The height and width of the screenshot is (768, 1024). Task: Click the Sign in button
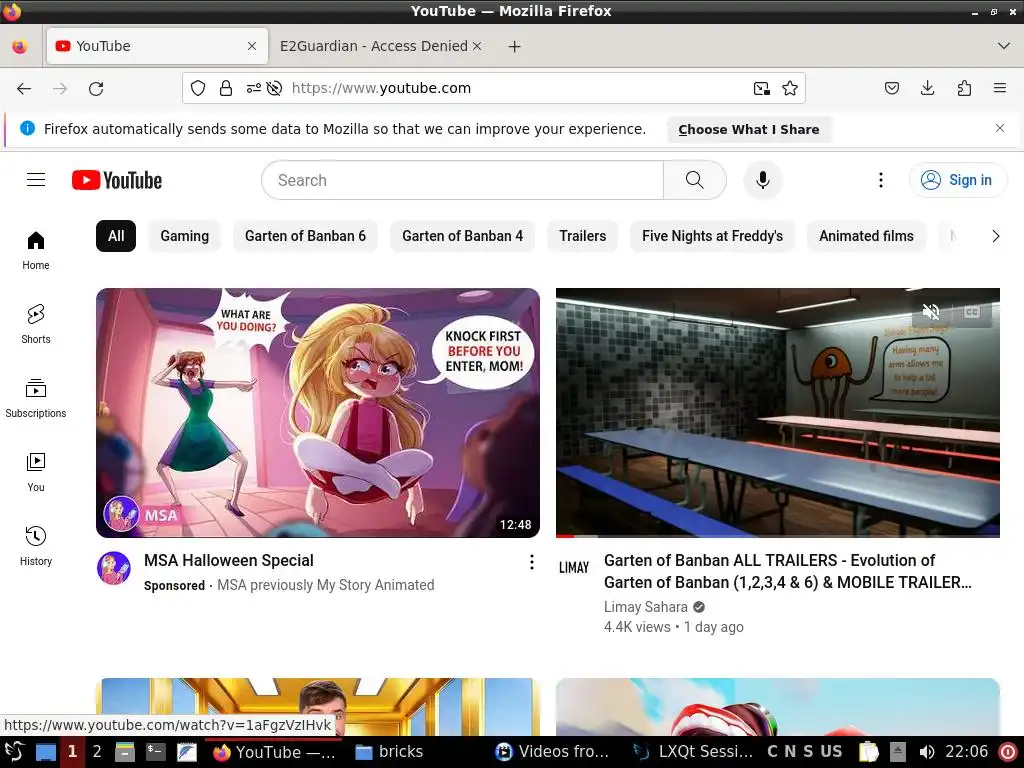[957, 180]
